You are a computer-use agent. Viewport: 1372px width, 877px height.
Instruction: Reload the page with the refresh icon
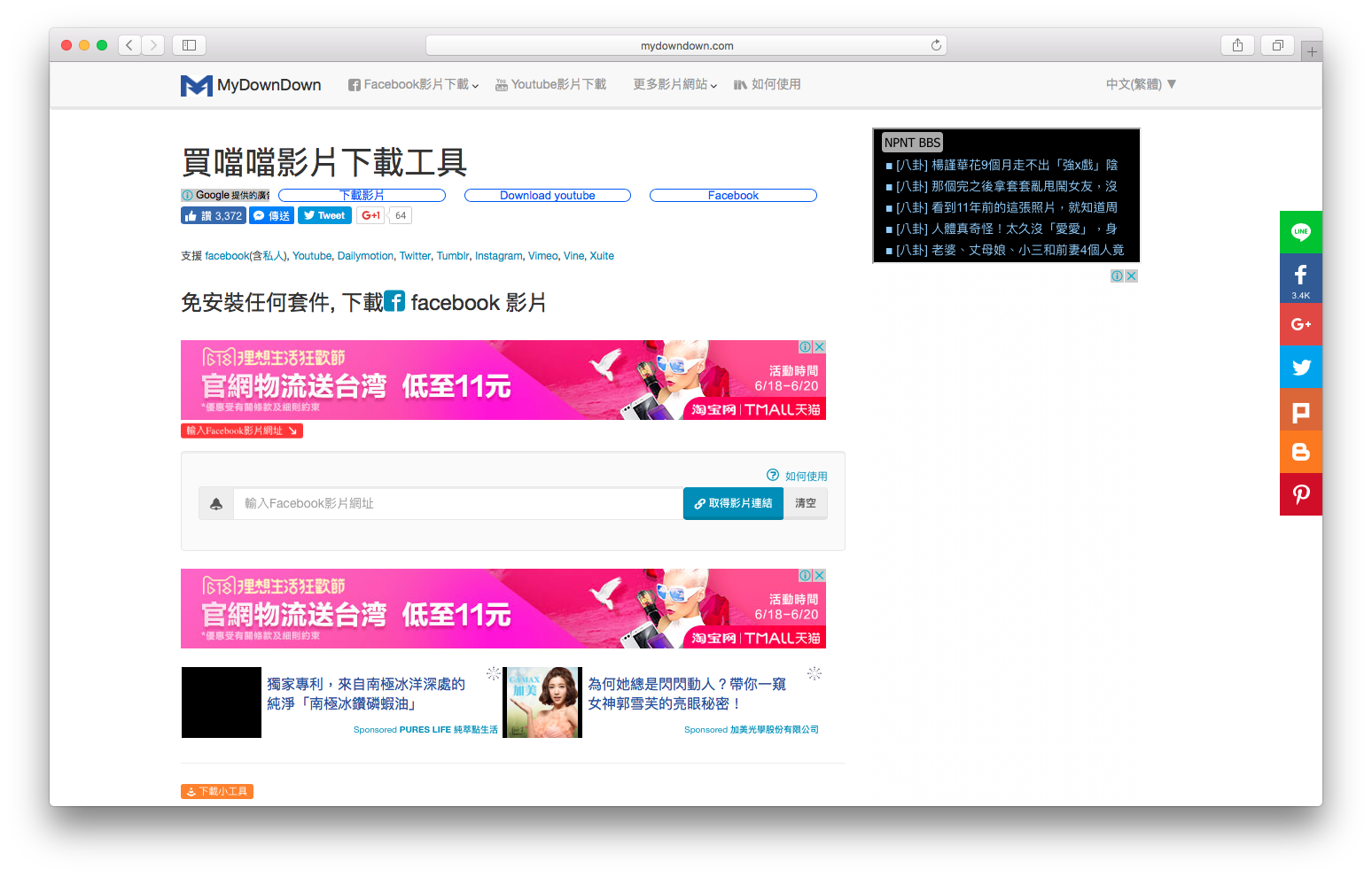(x=936, y=45)
